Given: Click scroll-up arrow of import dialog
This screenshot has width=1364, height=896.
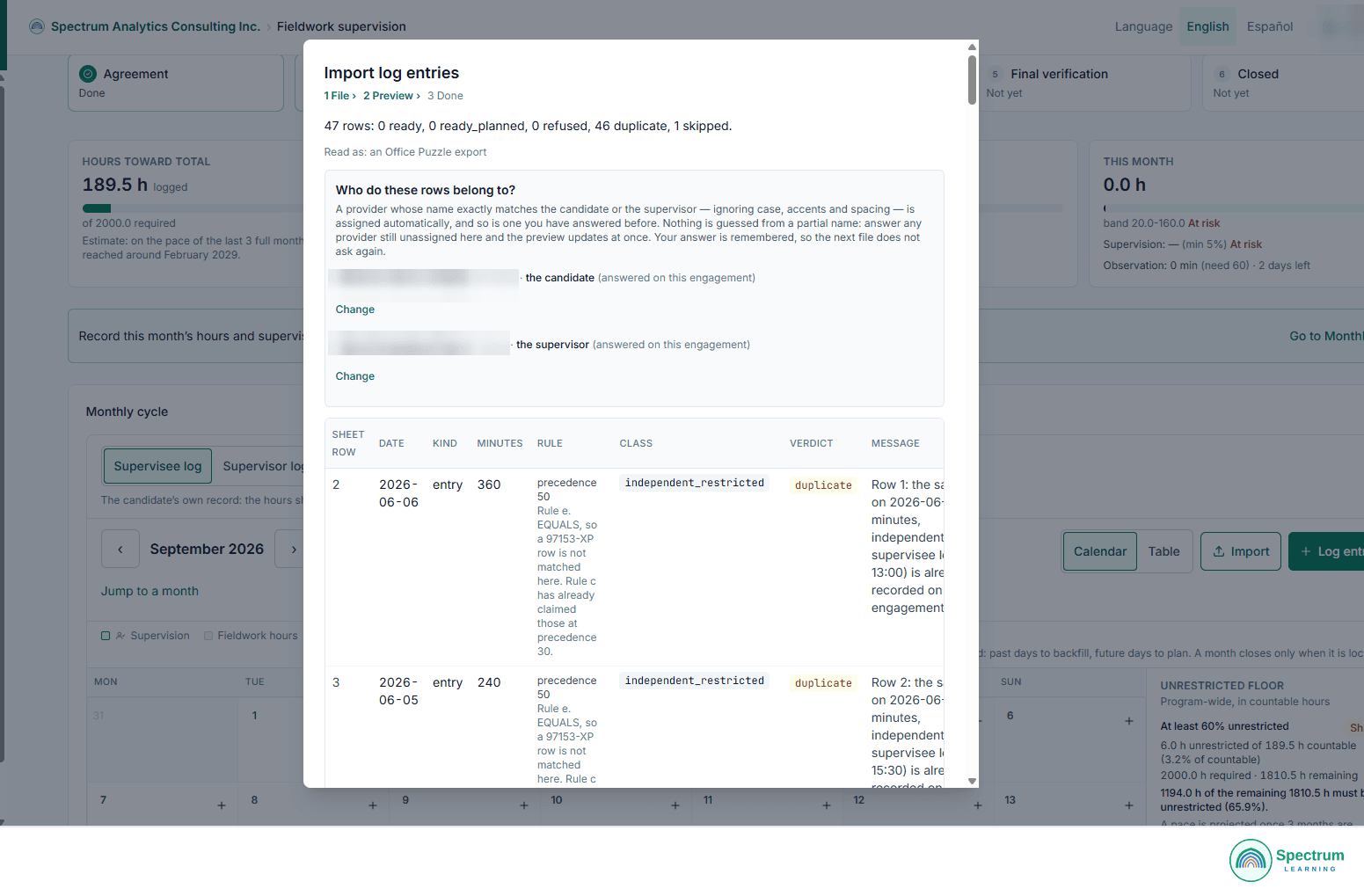Looking at the screenshot, I should tap(972, 47).
